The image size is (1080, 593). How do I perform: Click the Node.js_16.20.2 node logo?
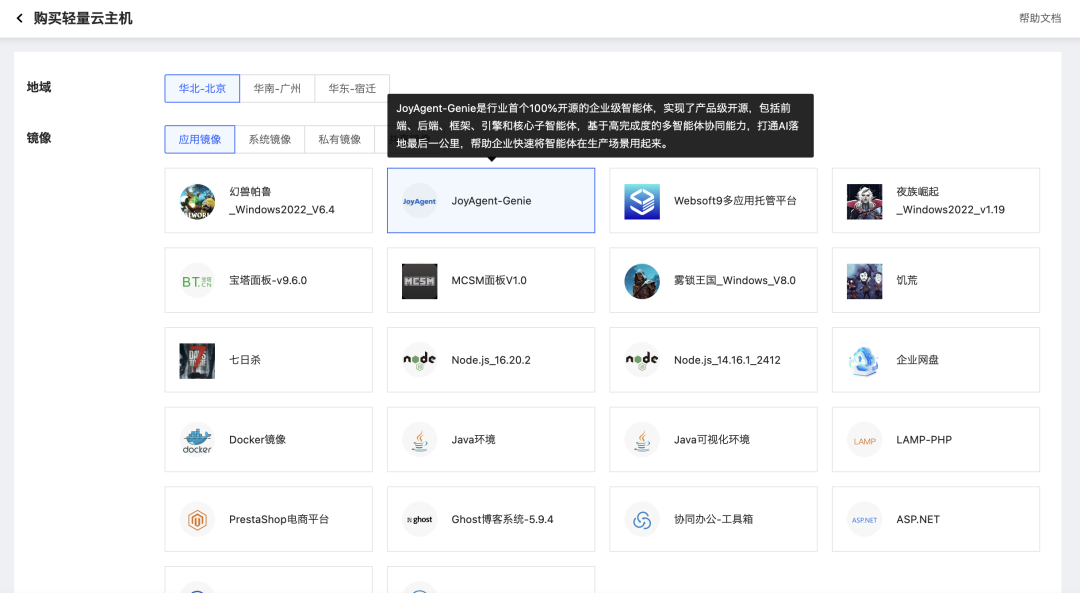(419, 360)
